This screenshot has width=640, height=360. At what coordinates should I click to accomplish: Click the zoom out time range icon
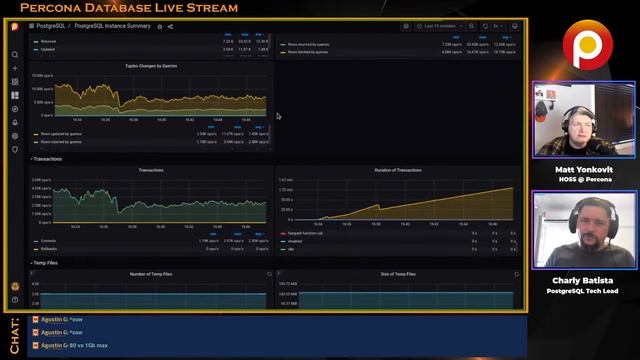pos(471,26)
